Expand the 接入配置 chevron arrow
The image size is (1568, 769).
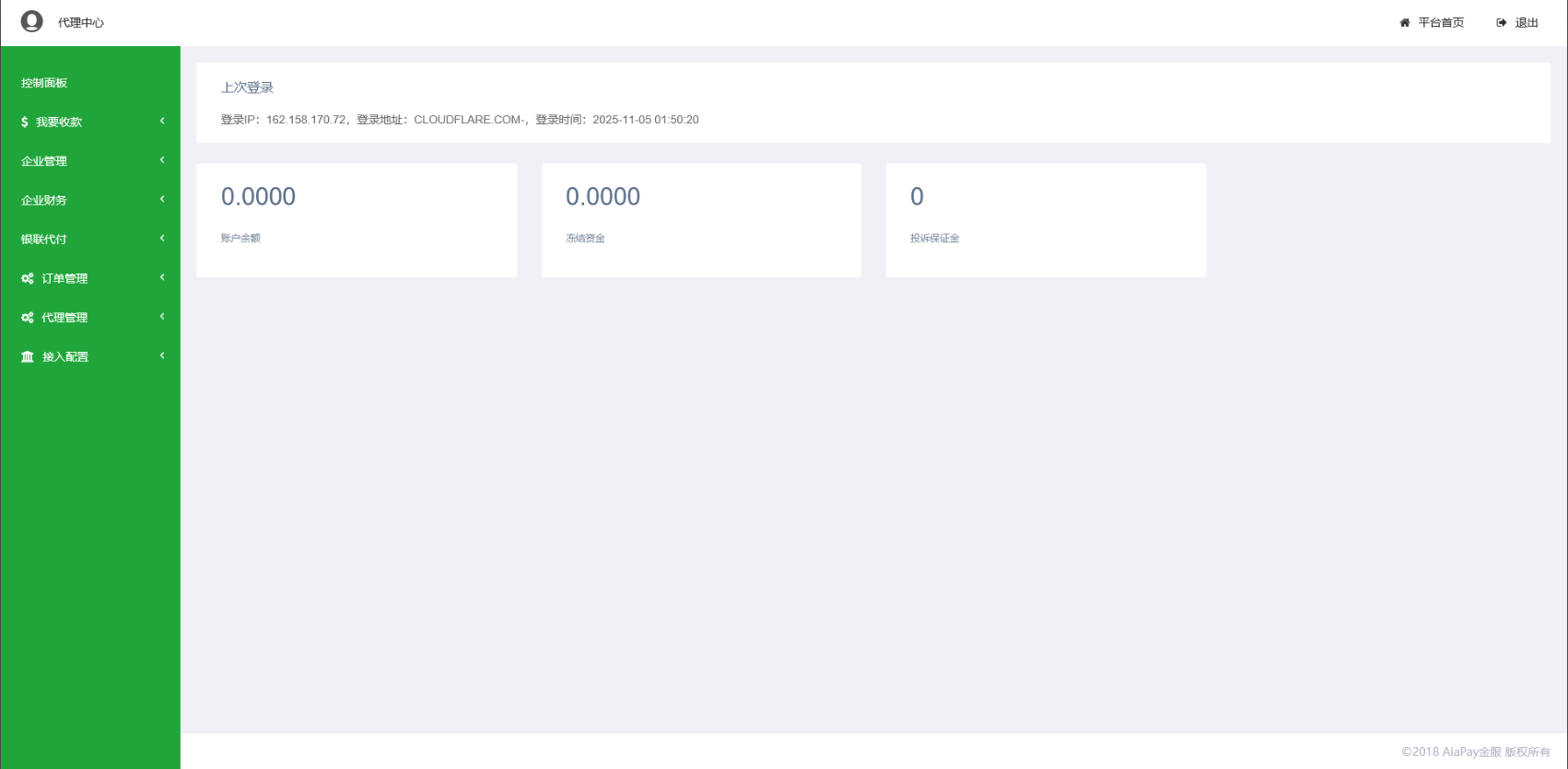tap(162, 356)
